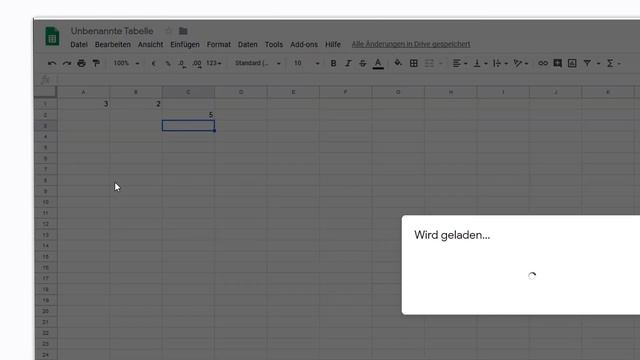The height and width of the screenshot is (360, 640).
Task: Click the insert comment icon
Action: (557, 63)
